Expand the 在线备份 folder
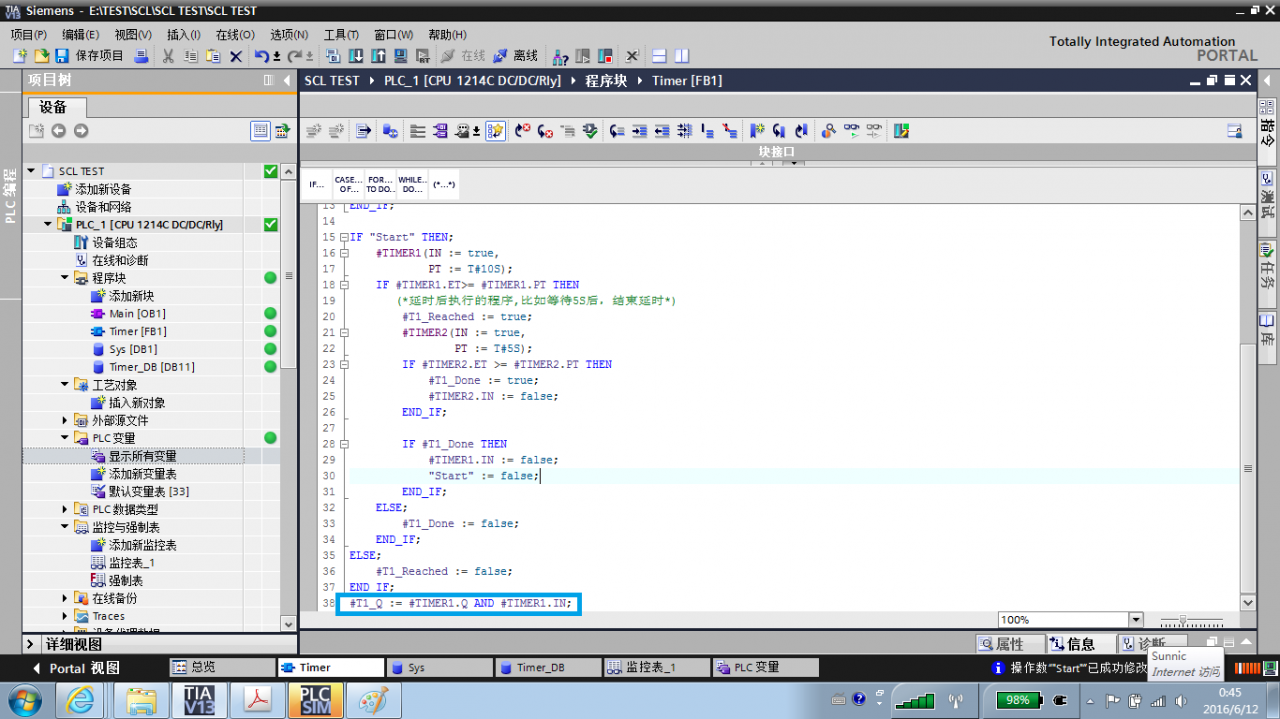1280x719 pixels. (x=65, y=598)
